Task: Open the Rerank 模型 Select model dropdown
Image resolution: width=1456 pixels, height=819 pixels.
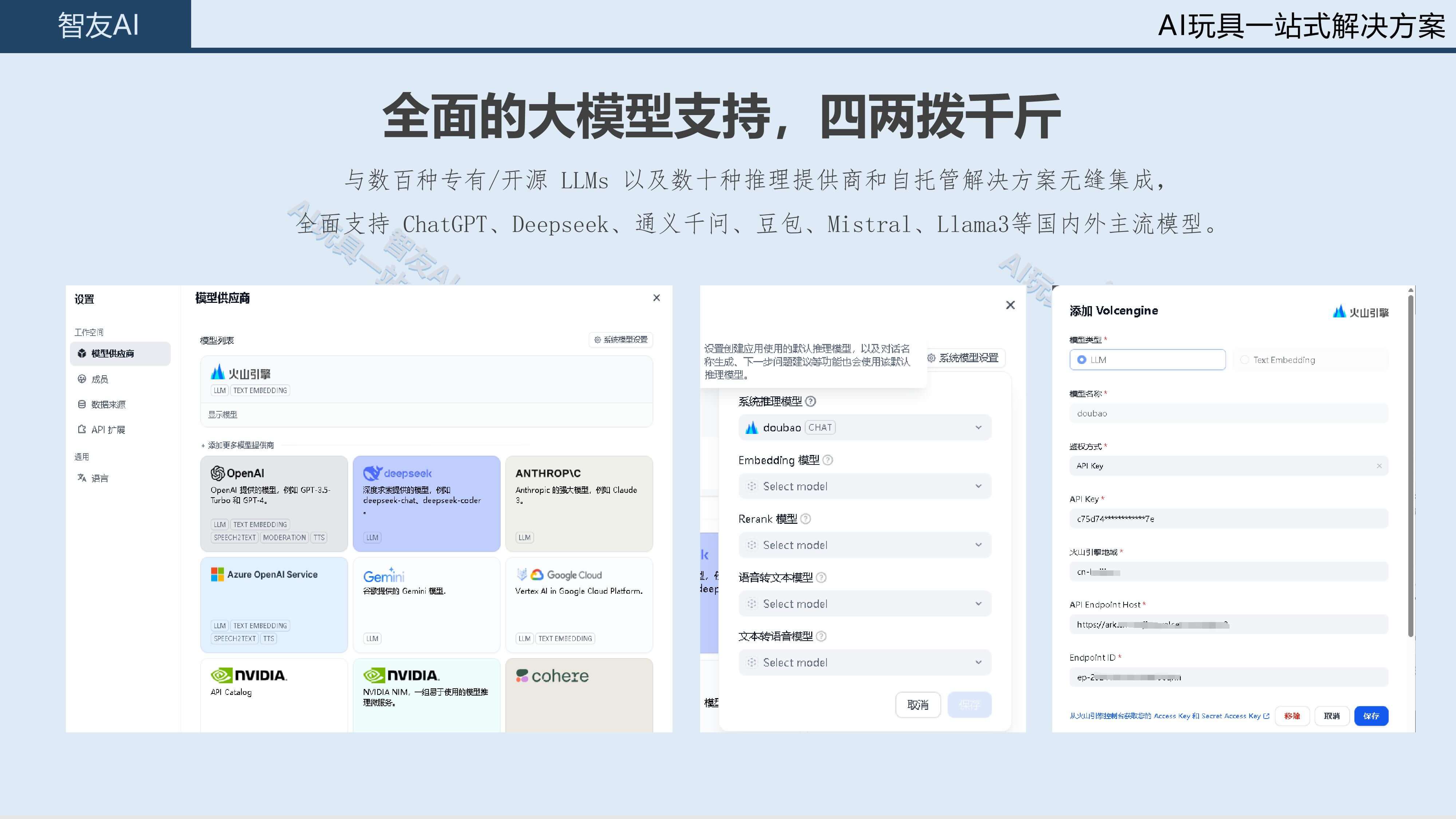Action: [x=865, y=545]
